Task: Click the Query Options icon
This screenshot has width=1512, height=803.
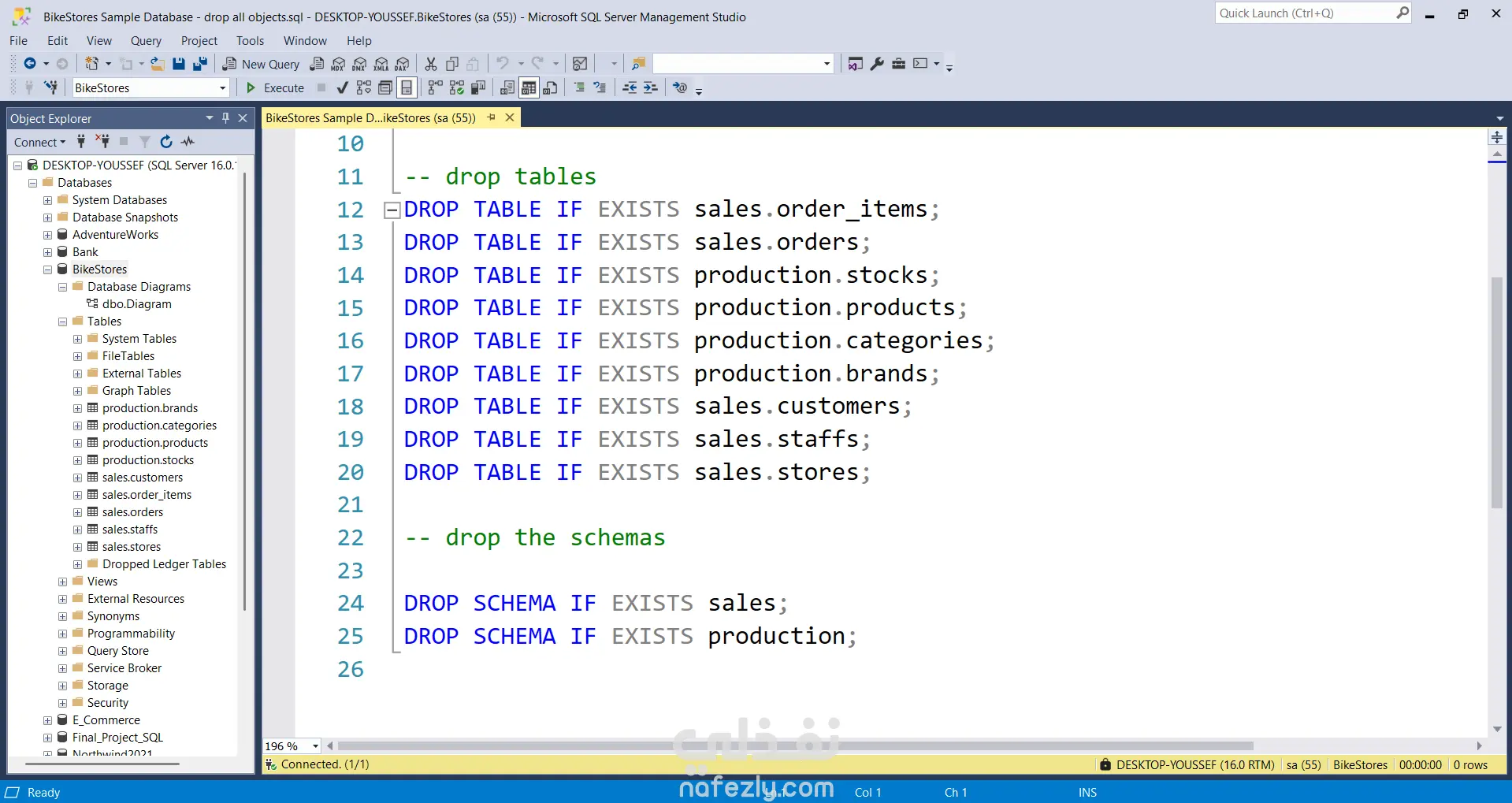Action: pos(385,87)
